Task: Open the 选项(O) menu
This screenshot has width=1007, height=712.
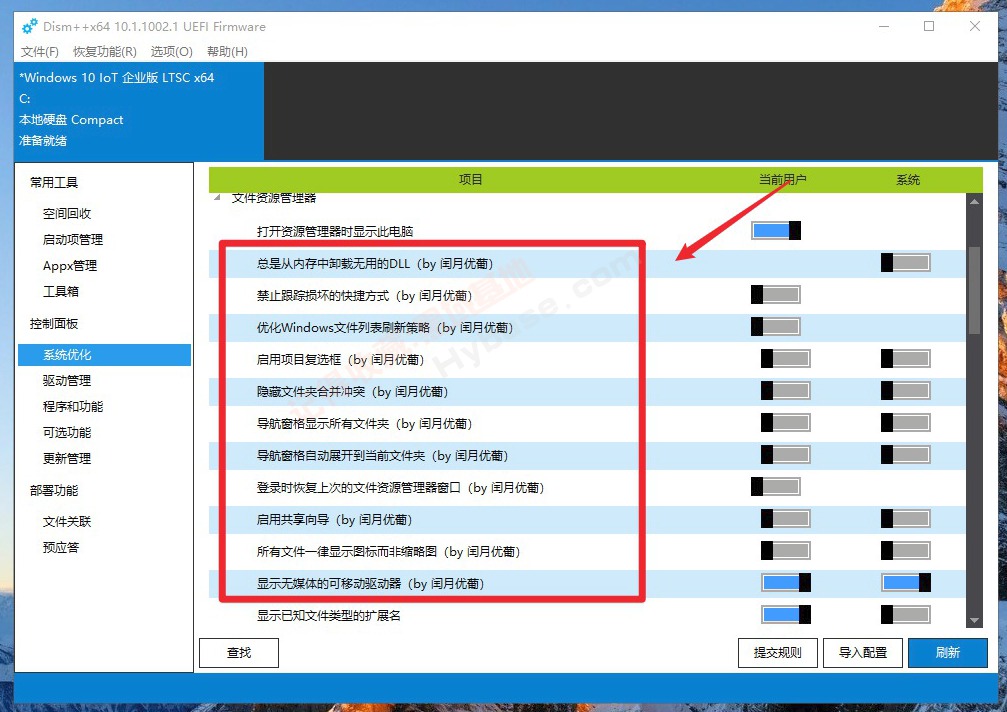Action: tap(171, 51)
